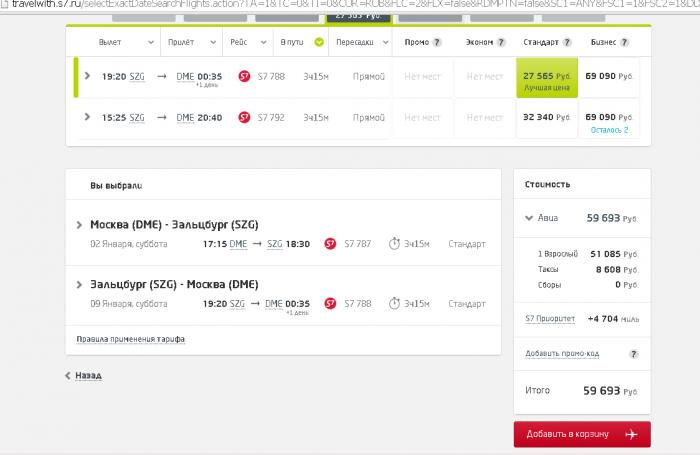Select Бизнес fare for flight S7 788
Viewport: 700px width, 455px height.
pos(609,77)
